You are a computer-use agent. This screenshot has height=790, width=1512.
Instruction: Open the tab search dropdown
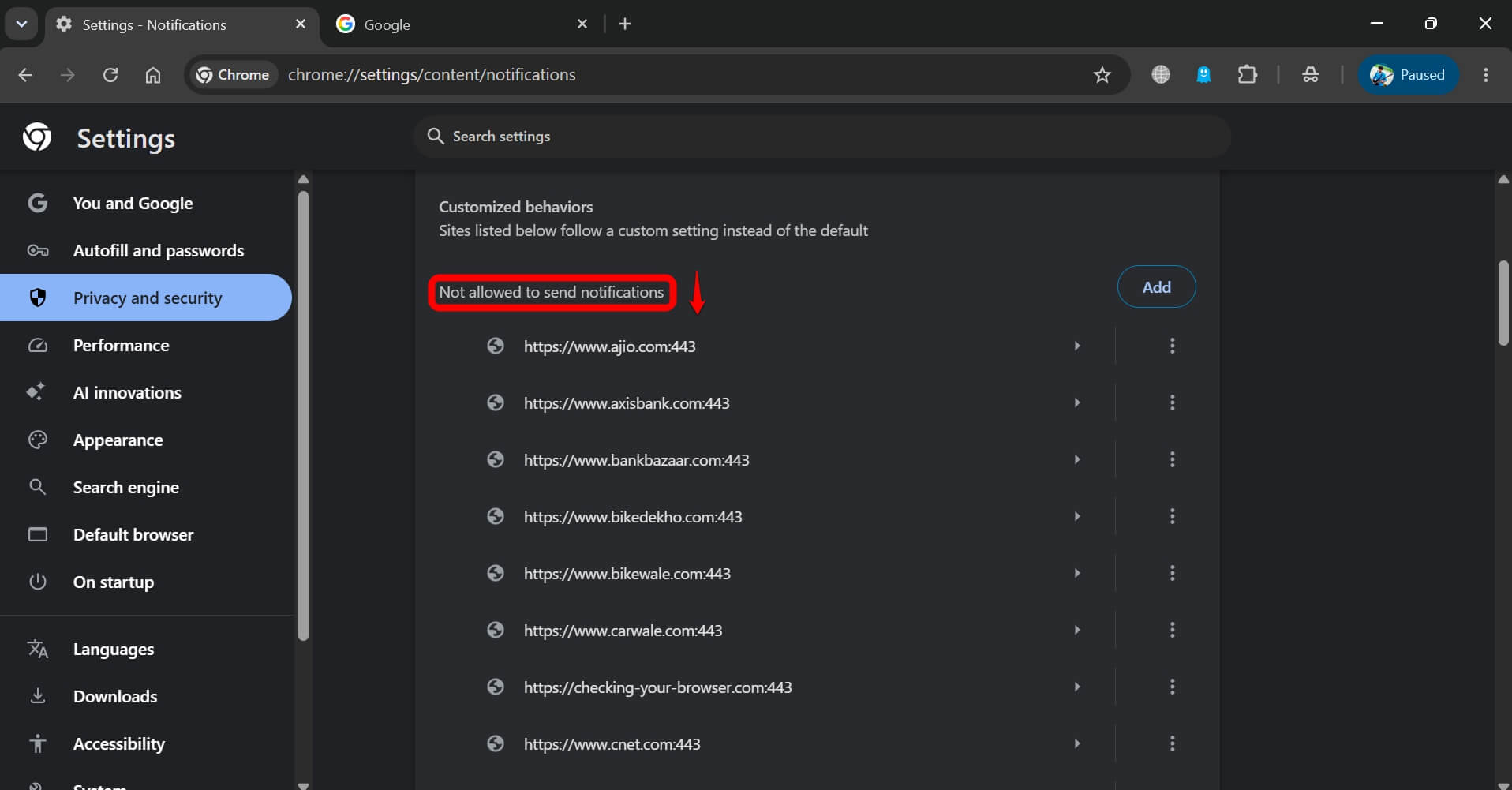click(22, 24)
